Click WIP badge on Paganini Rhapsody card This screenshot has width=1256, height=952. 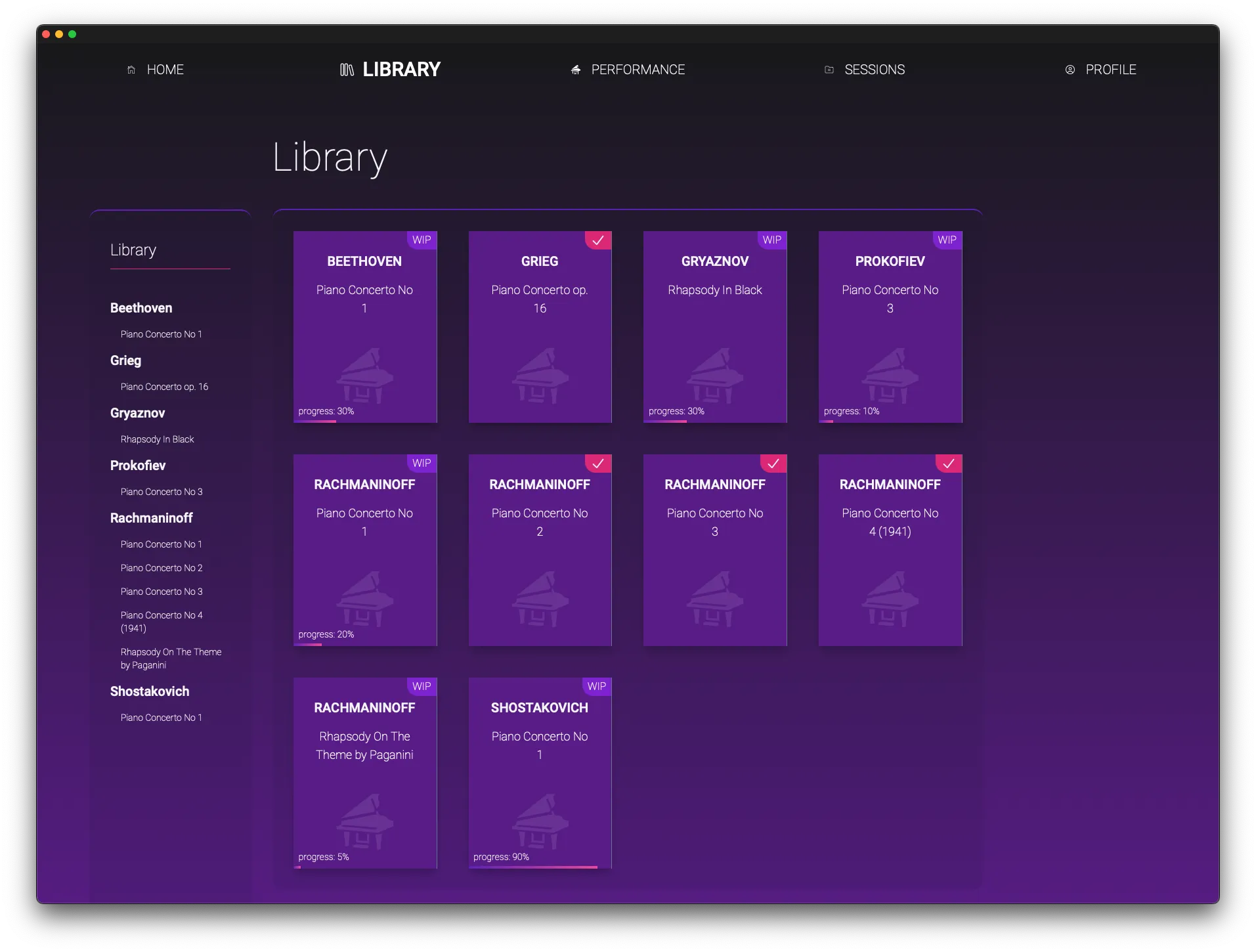tap(422, 687)
